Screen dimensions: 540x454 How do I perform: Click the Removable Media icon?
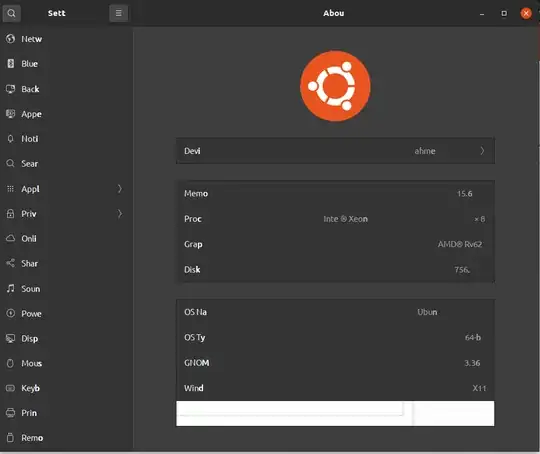pyautogui.click(x=10, y=437)
